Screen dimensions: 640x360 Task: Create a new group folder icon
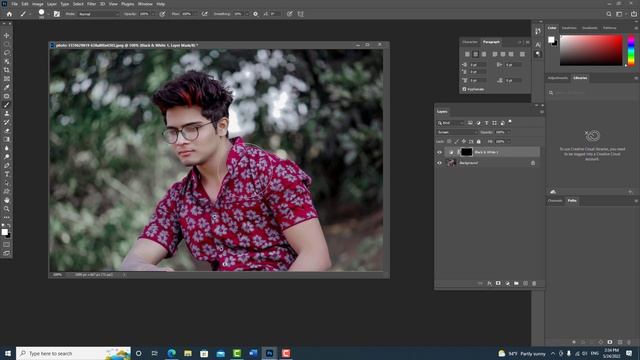pos(516,283)
